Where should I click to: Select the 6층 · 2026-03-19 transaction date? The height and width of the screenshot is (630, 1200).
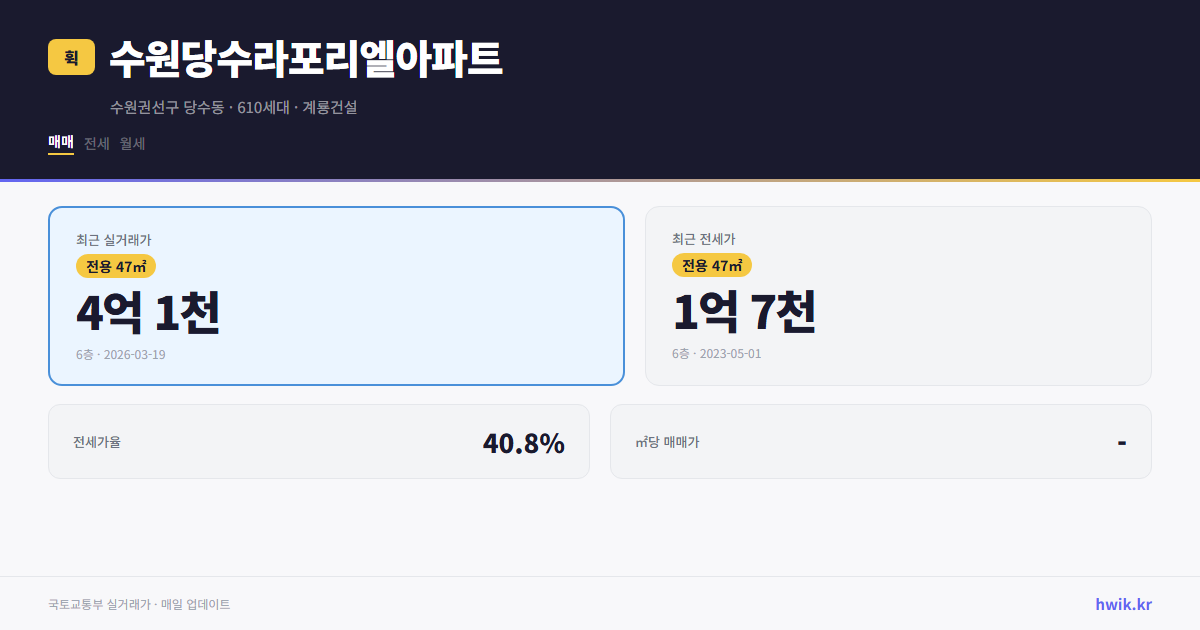(x=122, y=354)
